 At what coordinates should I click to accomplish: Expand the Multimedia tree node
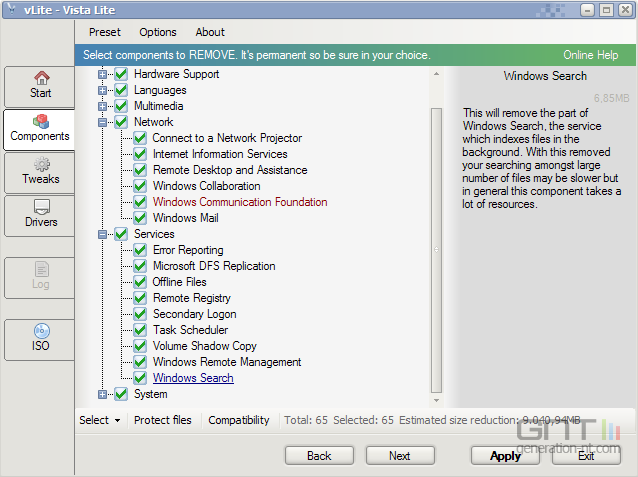(x=102, y=106)
